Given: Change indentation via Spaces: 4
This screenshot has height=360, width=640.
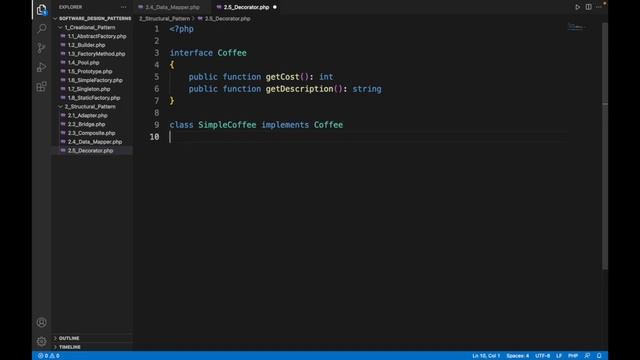Looking at the screenshot, I should [x=518, y=356].
